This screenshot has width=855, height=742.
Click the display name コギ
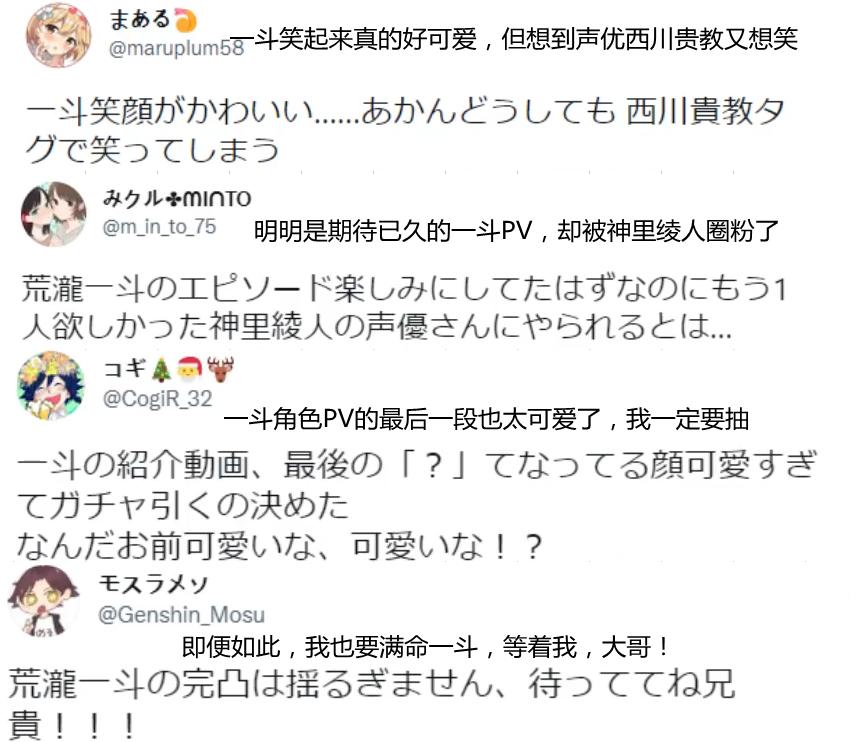[124, 370]
